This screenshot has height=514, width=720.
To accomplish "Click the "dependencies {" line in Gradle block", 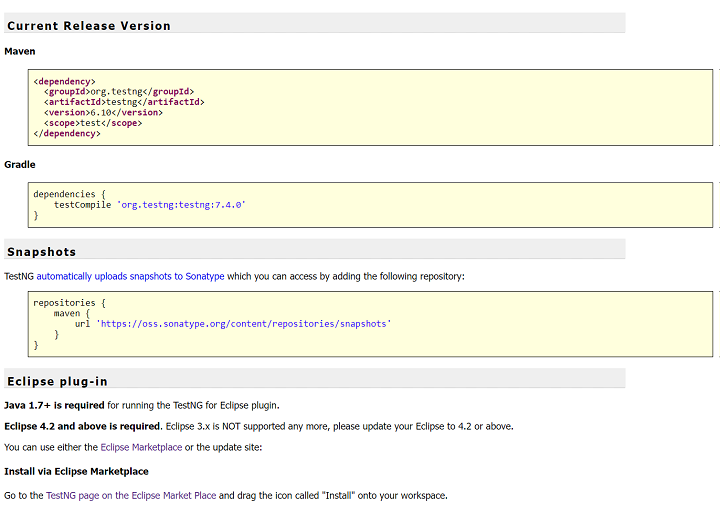I will [x=64, y=194].
